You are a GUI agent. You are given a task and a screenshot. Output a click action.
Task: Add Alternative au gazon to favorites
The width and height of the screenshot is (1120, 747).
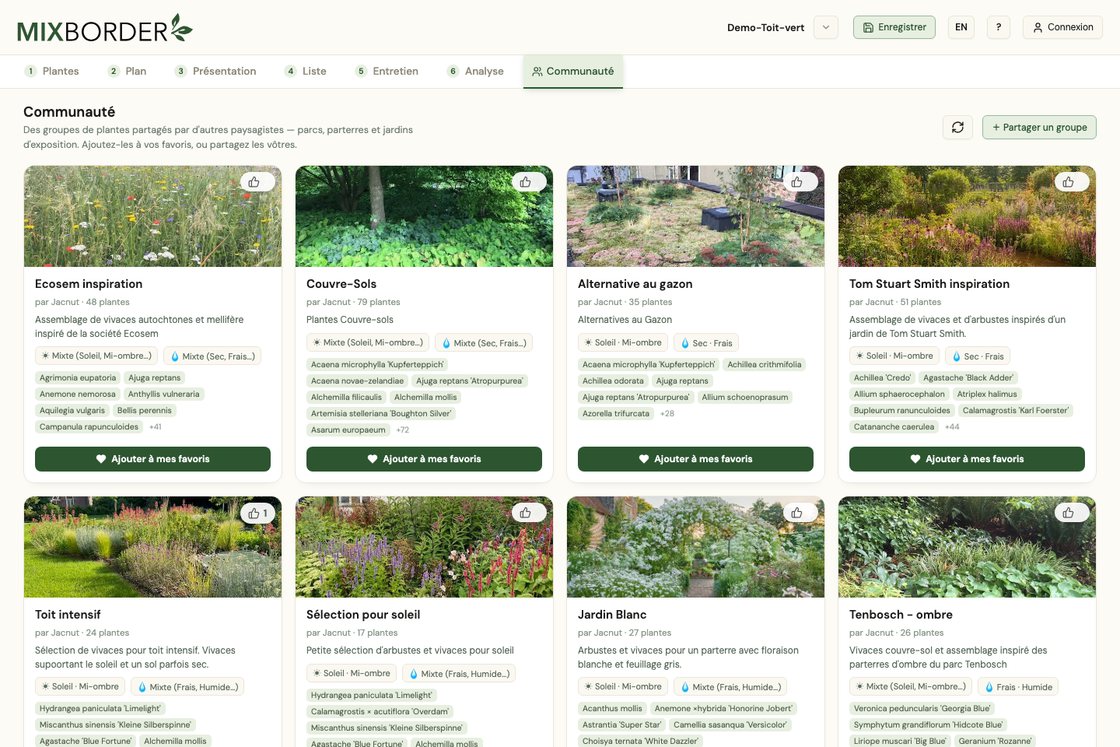point(696,459)
